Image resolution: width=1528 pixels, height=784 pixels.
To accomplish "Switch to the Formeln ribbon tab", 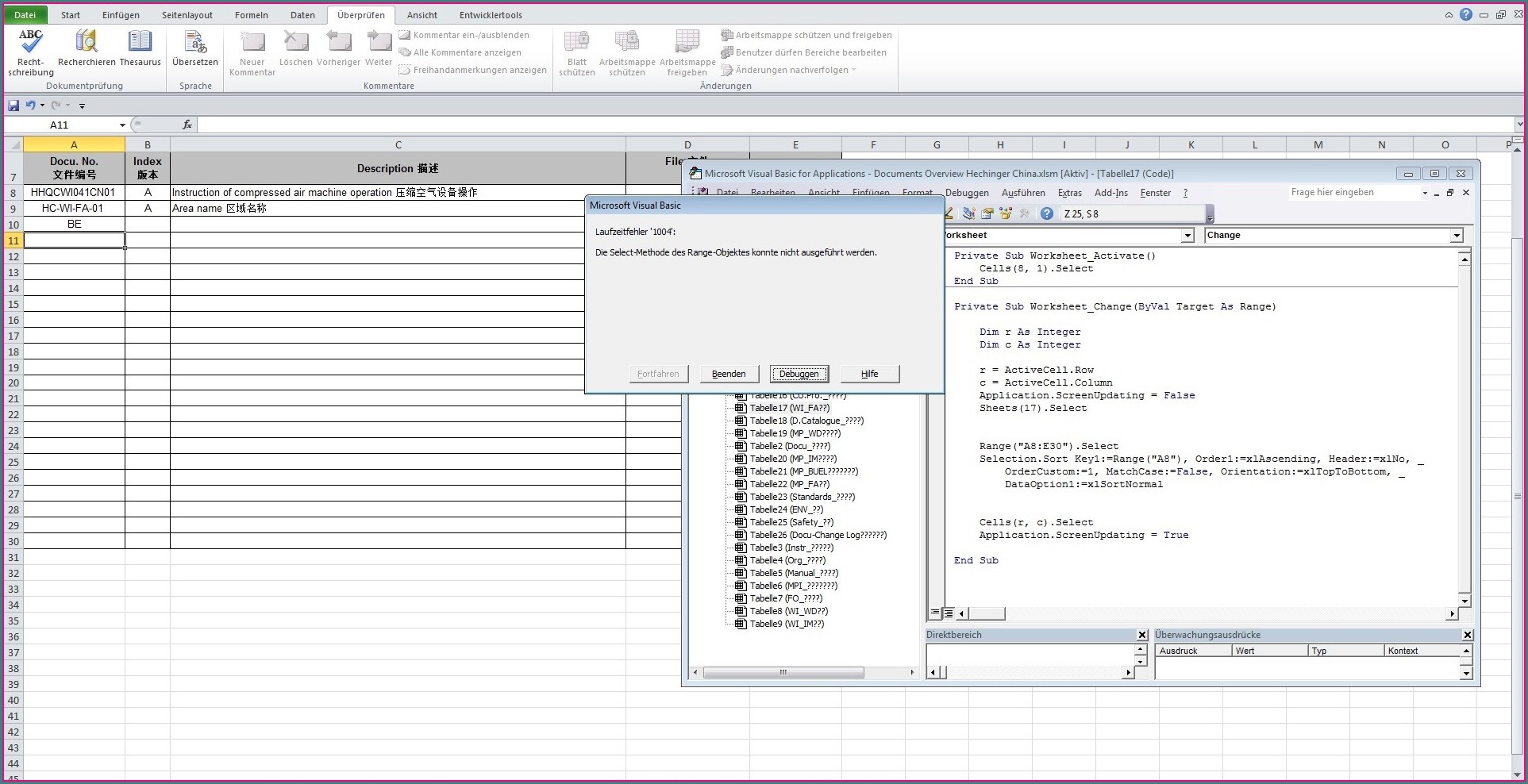I will [x=252, y=14].
